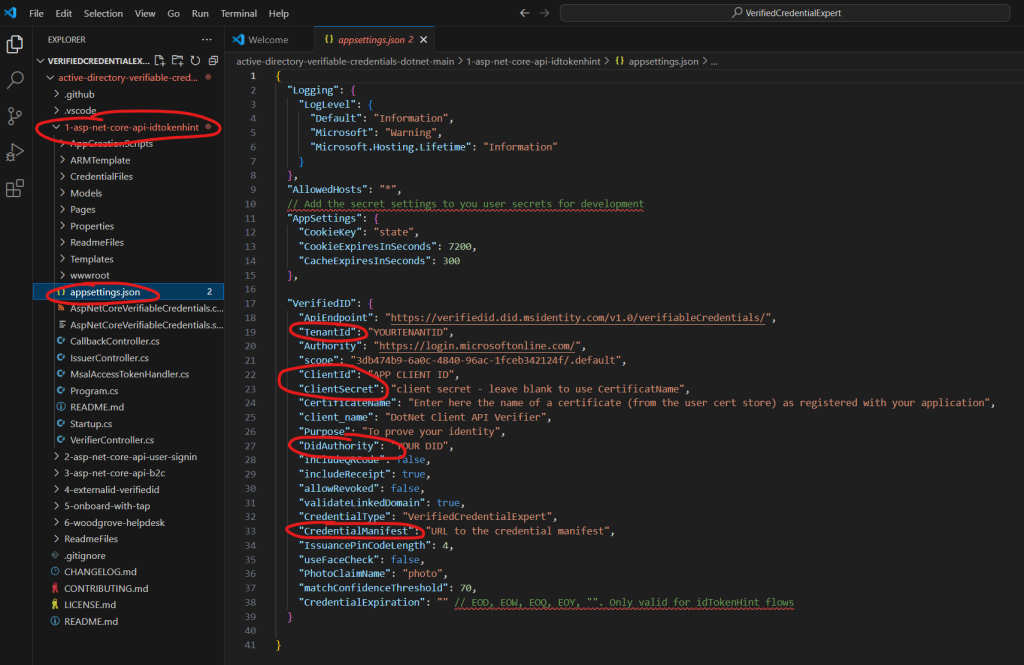1024x665 pixels.
Task: Open CHANGELOG.md file
Action: tap(100, 572)
